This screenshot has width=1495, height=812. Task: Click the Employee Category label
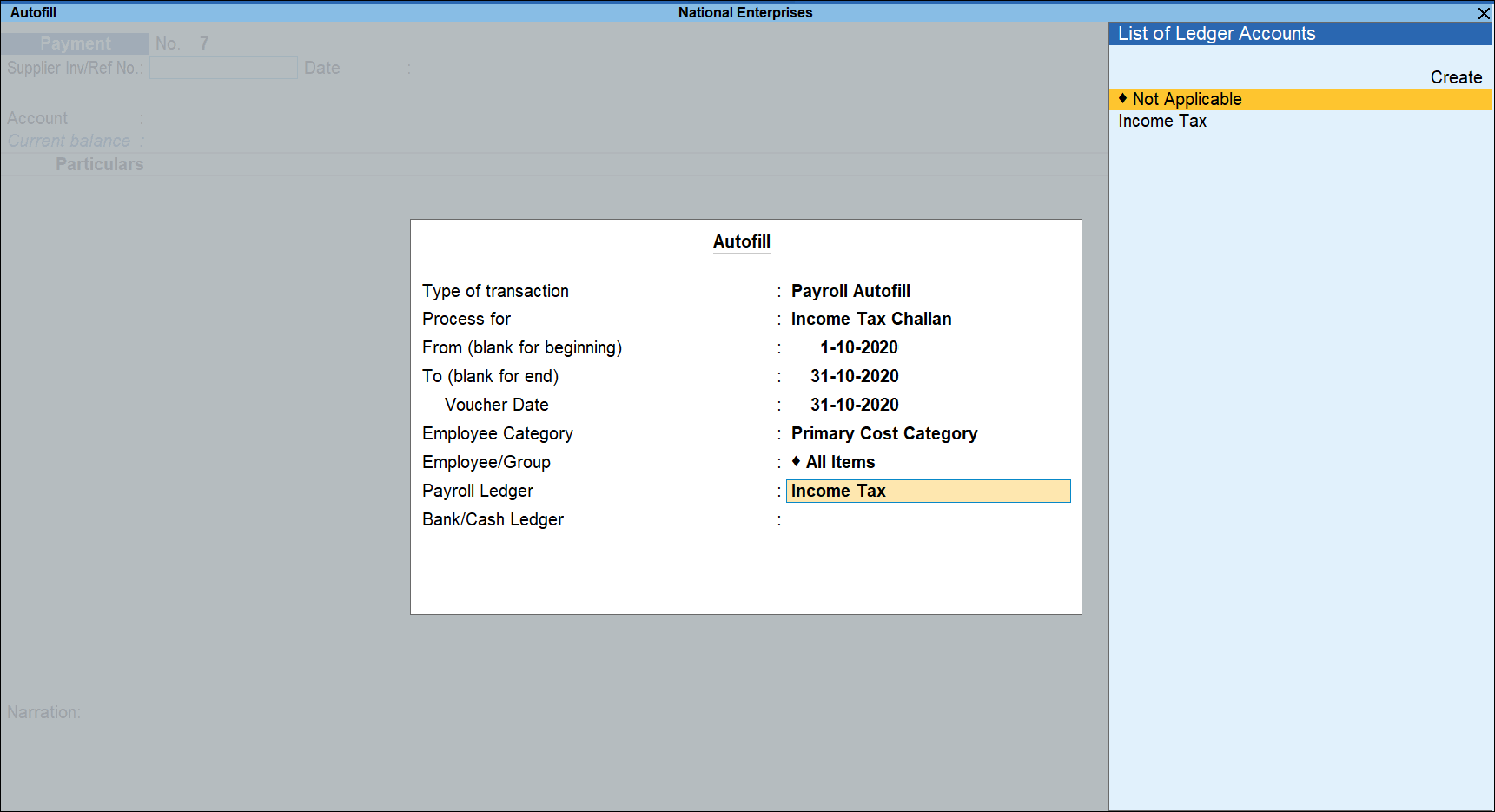tap(497, 433)
